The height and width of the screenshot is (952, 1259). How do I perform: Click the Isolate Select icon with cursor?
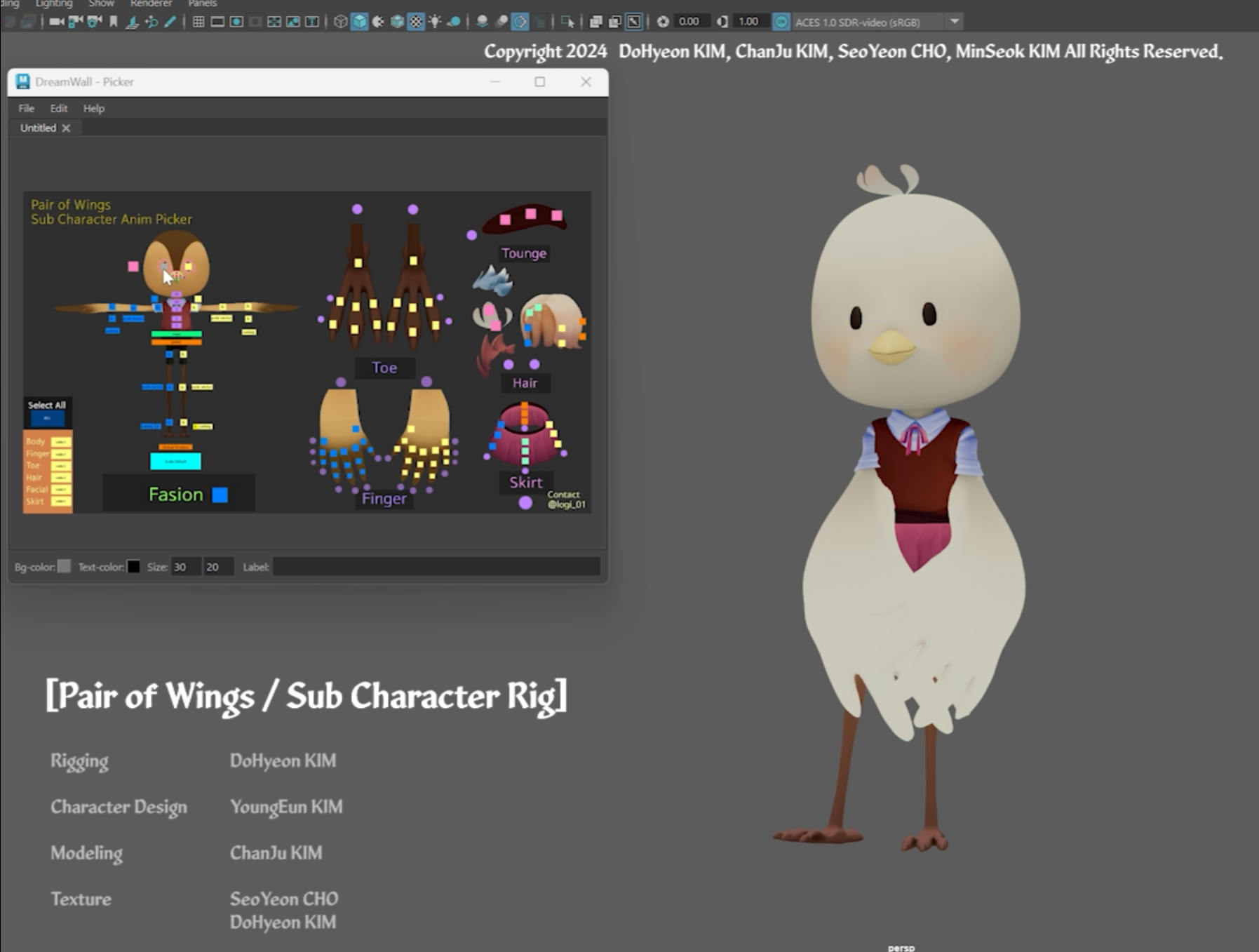coord(567,22)
